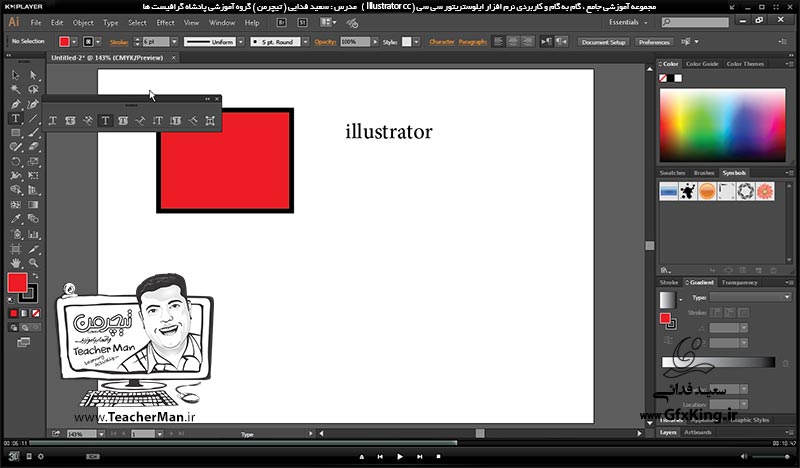The height and width of the screenshot is (468, 800).
Task: Select the Type tool in main toolbar
Action: tap(15, 118)
